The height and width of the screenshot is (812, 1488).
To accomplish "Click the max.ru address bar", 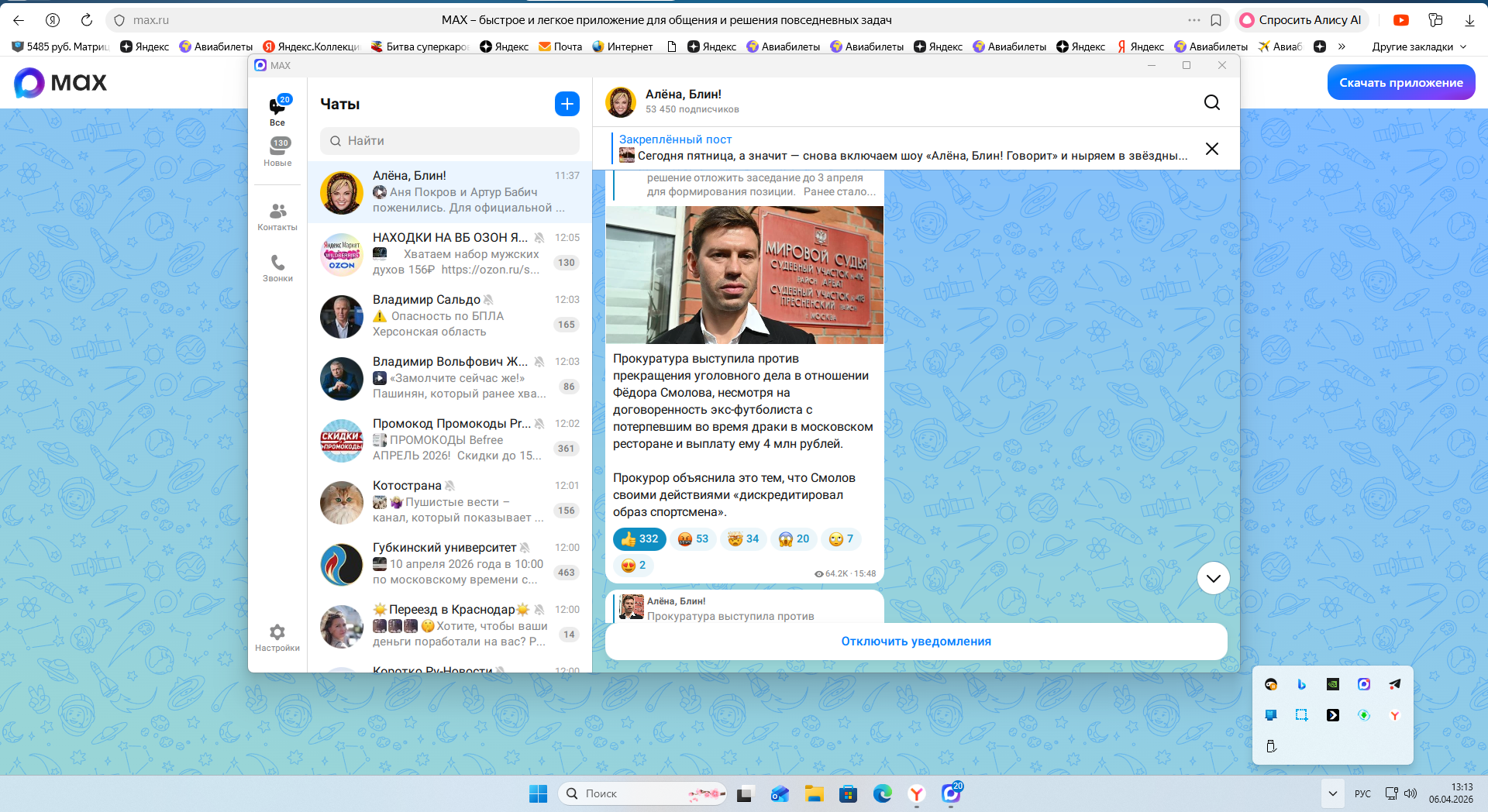I will 151,20.
